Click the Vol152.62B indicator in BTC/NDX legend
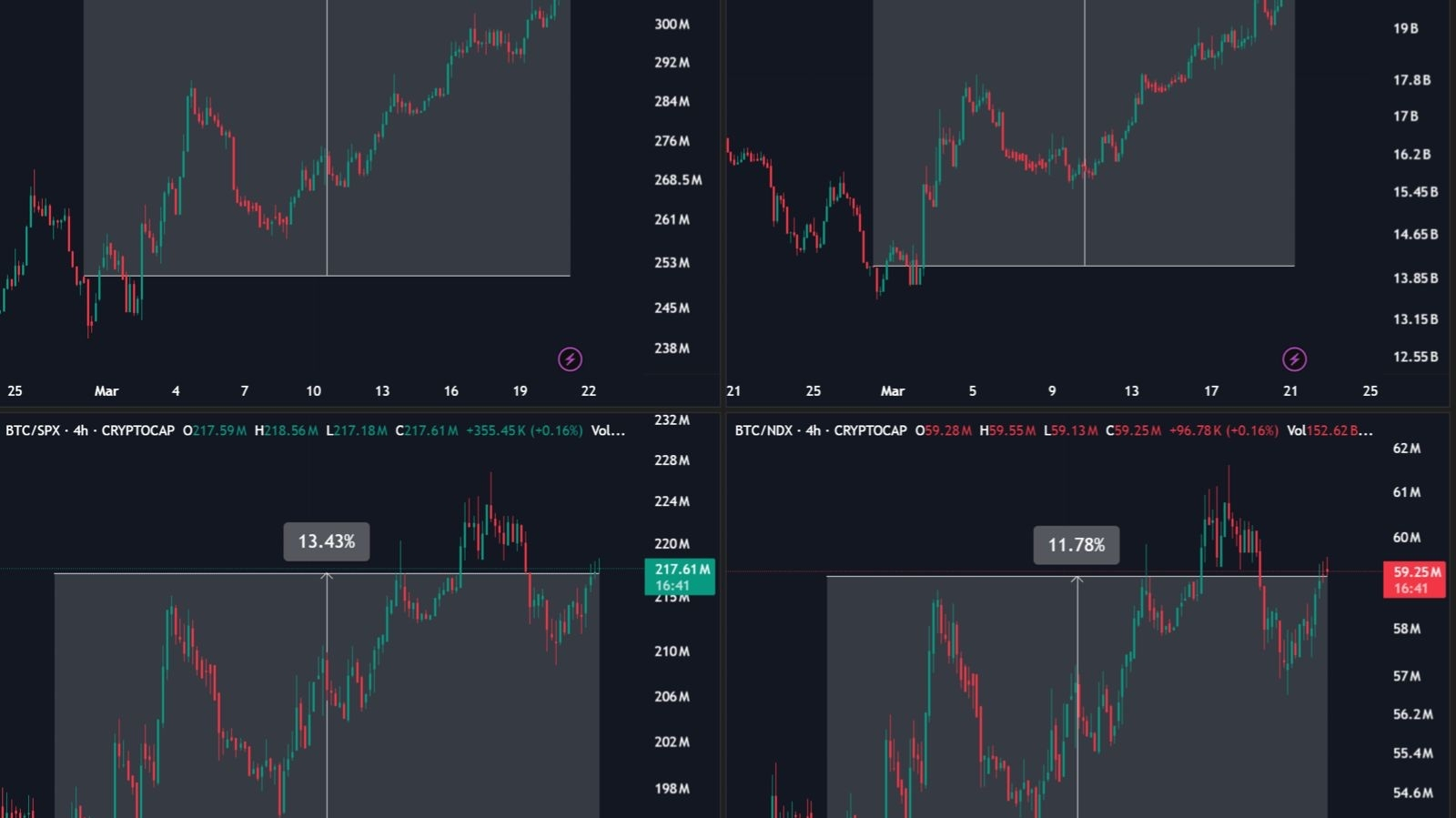The image size is (1456, 818). [1330, 430]
